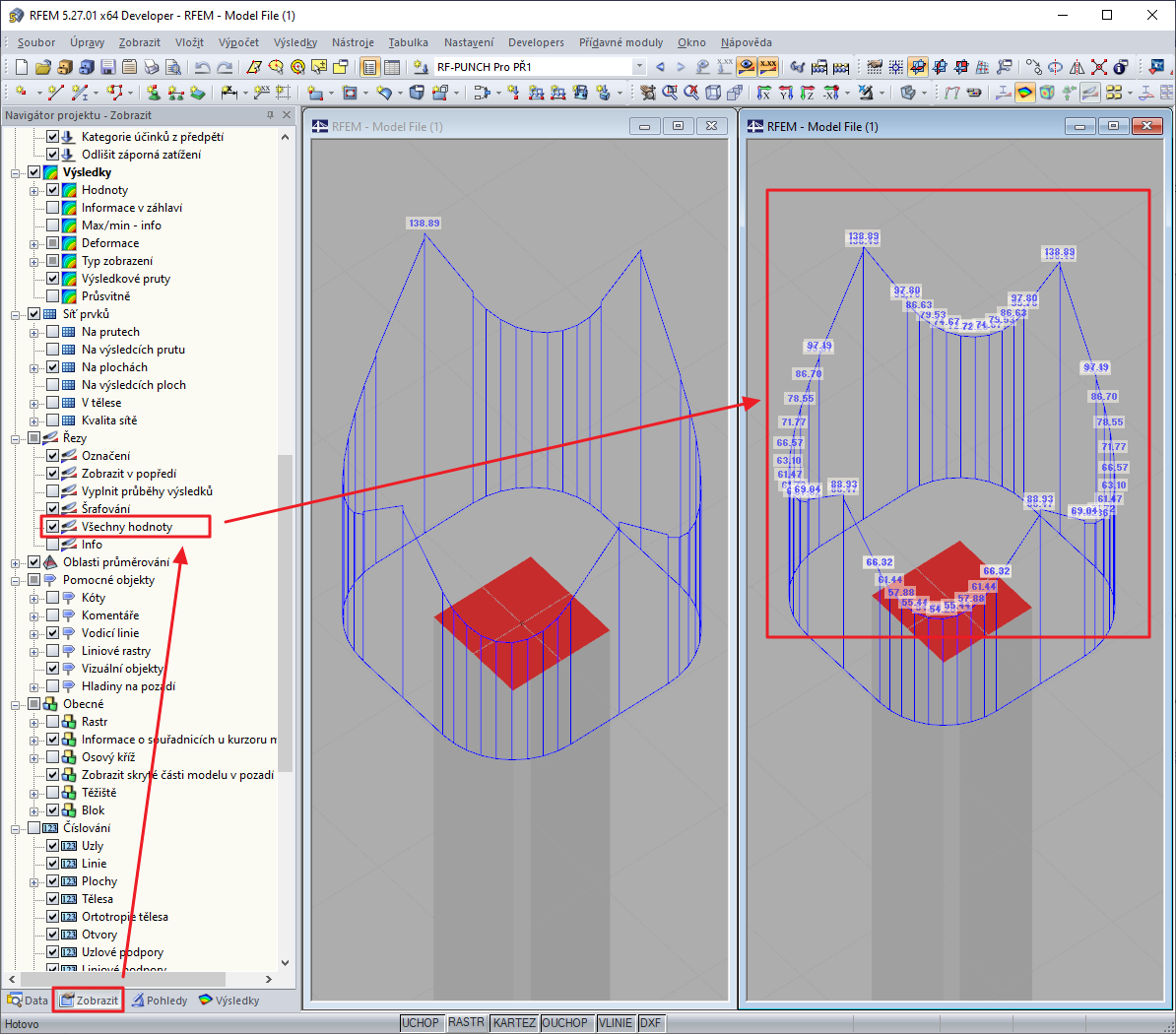Switch to the Výsledky navigator tab

[x=229, y=1001]
